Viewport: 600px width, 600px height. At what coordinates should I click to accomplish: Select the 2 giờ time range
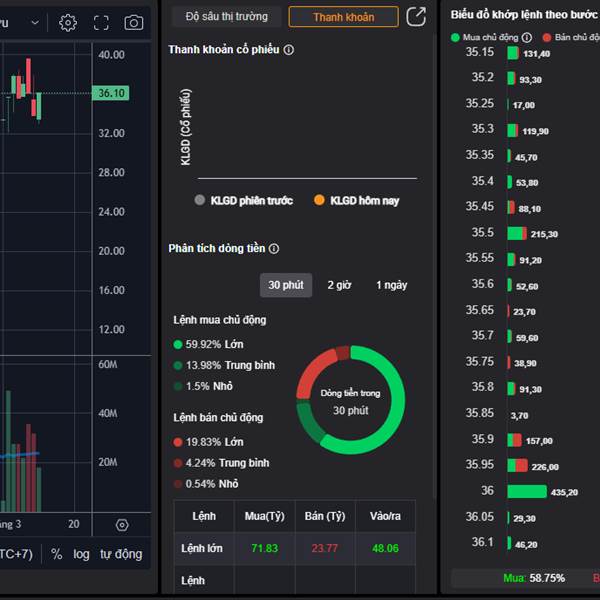(x=339, y=285)
